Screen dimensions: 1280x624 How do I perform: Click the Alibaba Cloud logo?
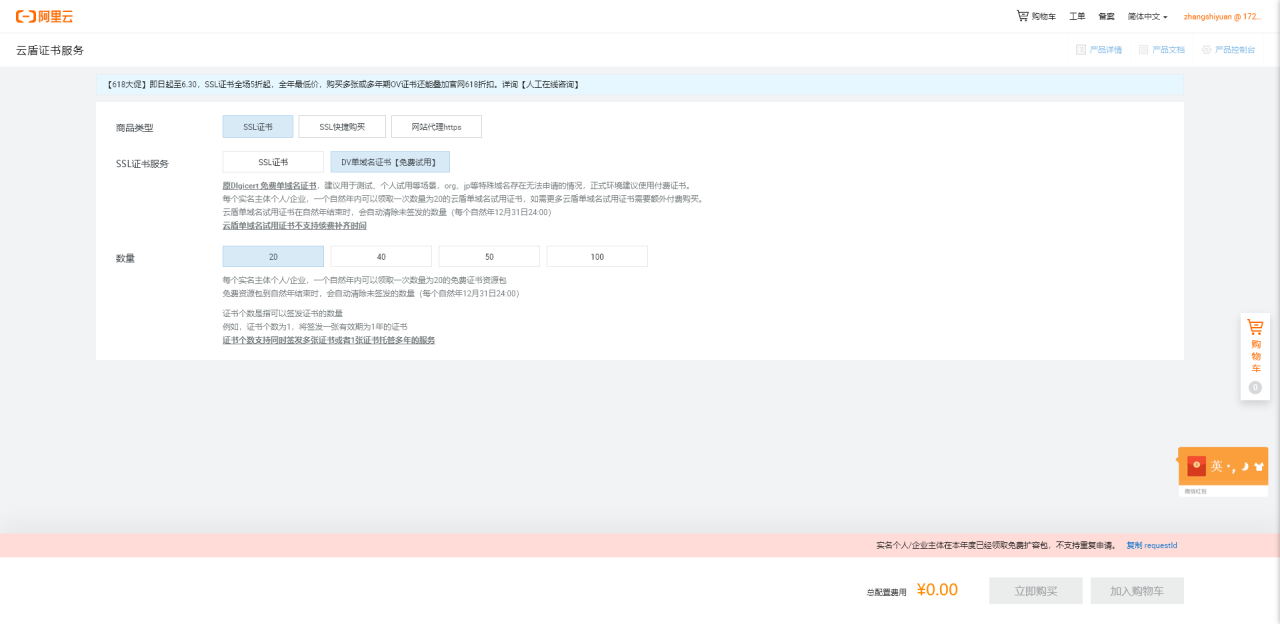(44, 15)
